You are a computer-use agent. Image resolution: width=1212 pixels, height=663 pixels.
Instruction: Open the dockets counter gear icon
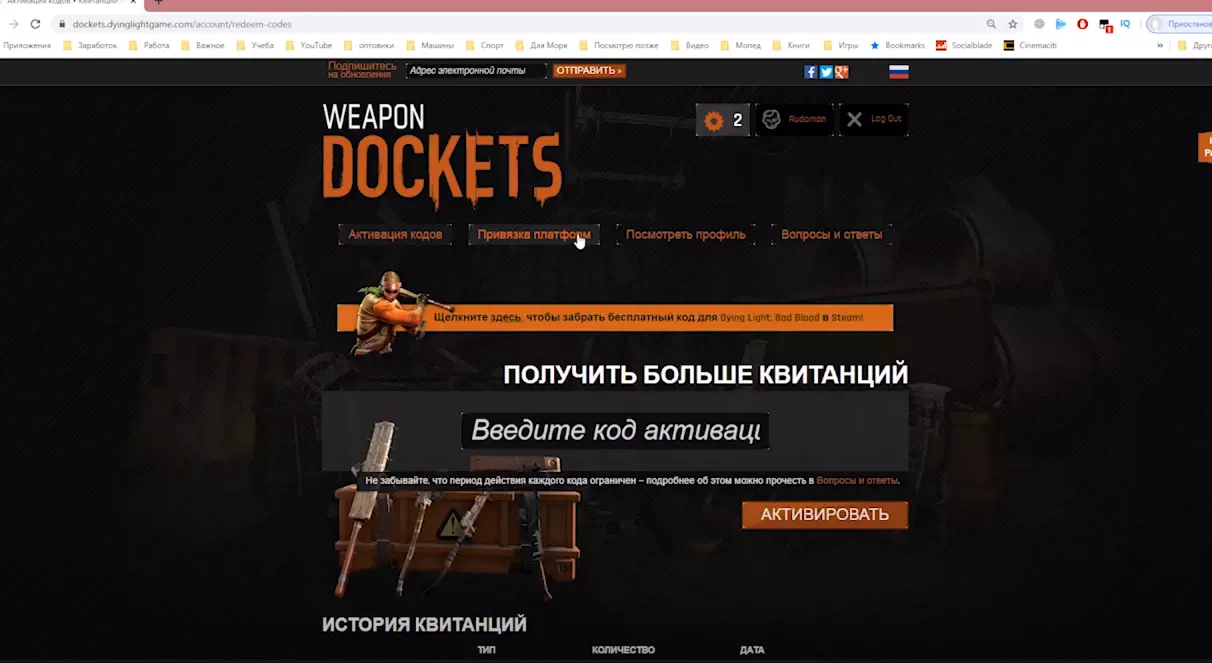714,119
